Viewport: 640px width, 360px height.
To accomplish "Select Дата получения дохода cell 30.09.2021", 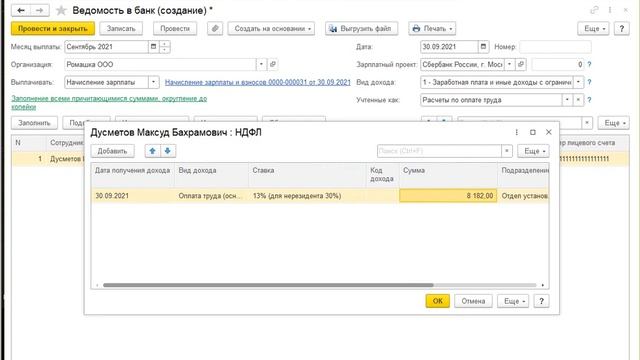I will tap(133, 196).
